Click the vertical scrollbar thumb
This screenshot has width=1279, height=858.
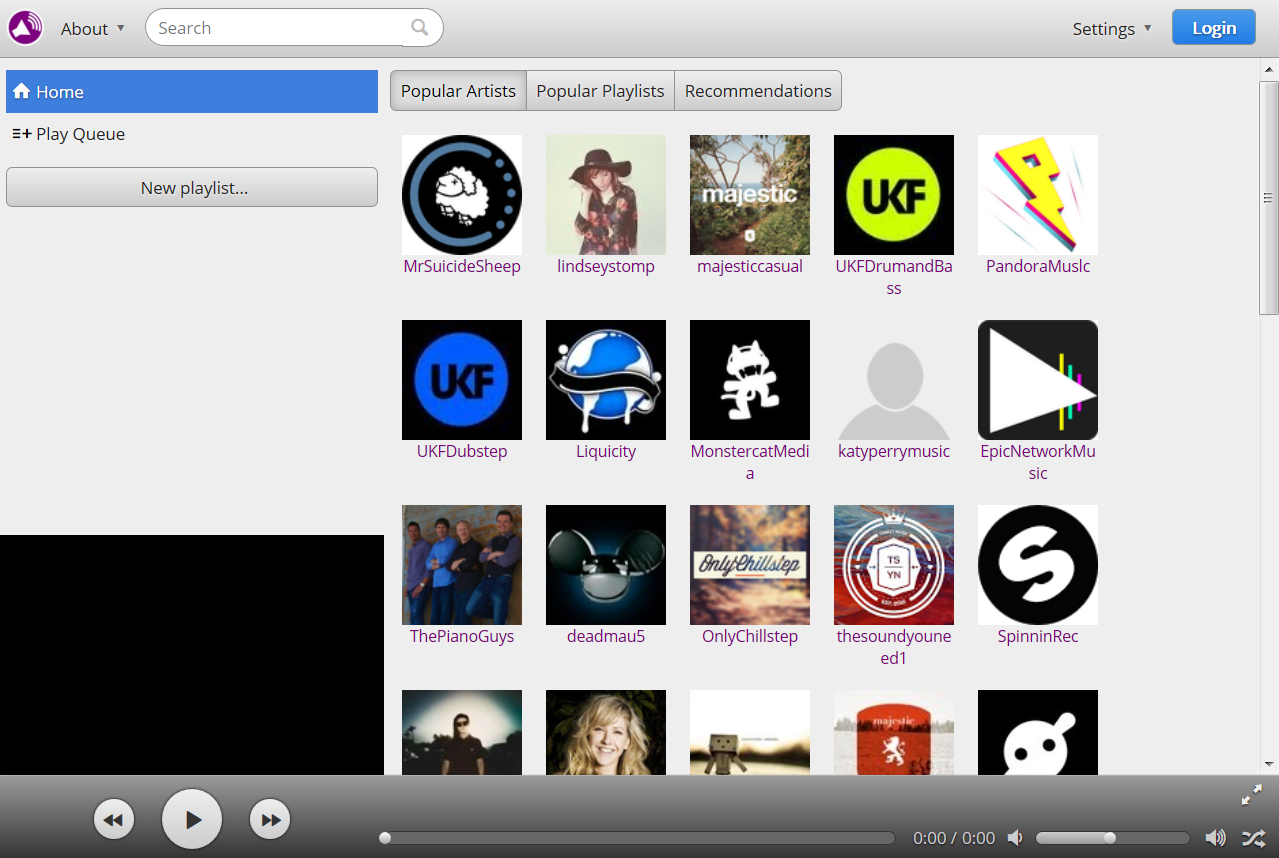pyautogui.click(x=1269, y=198)
